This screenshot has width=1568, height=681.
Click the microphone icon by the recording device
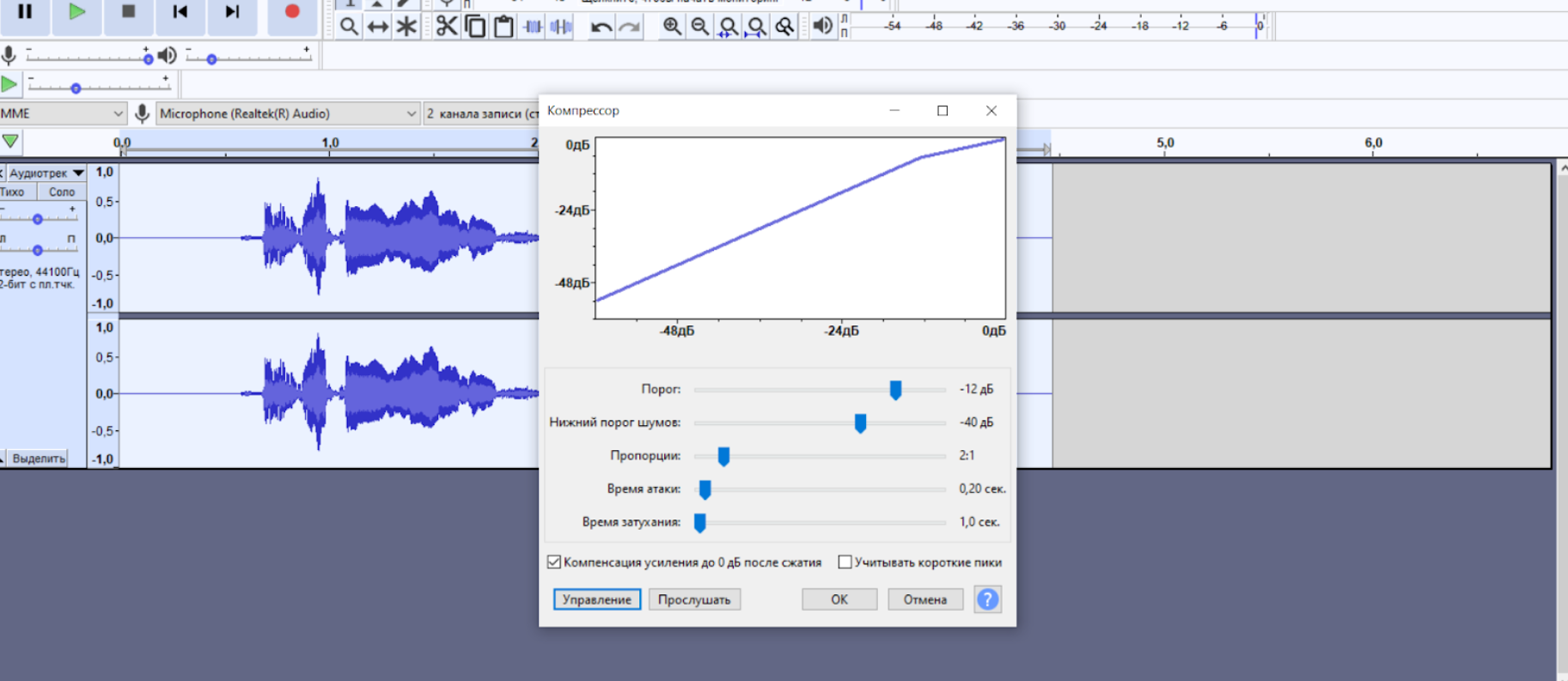[143, 113]
